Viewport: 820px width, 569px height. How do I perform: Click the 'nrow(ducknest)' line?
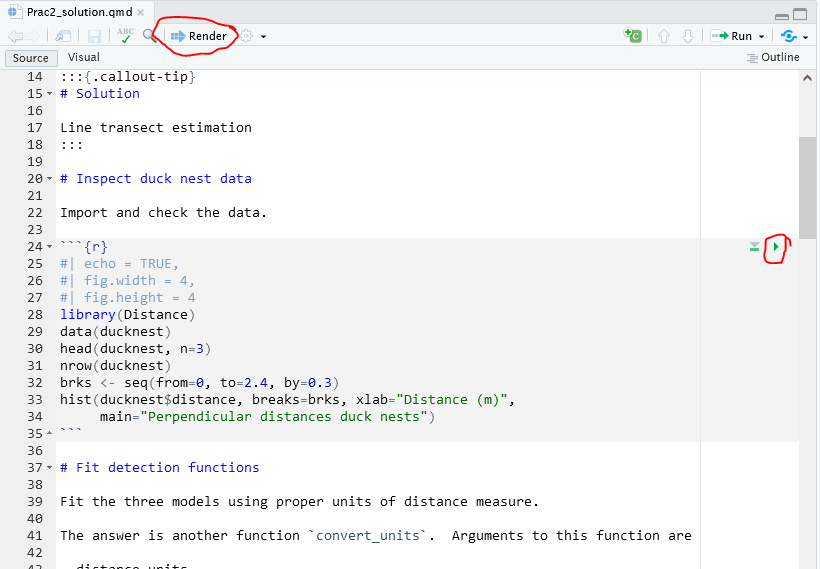tap(116, 366)
